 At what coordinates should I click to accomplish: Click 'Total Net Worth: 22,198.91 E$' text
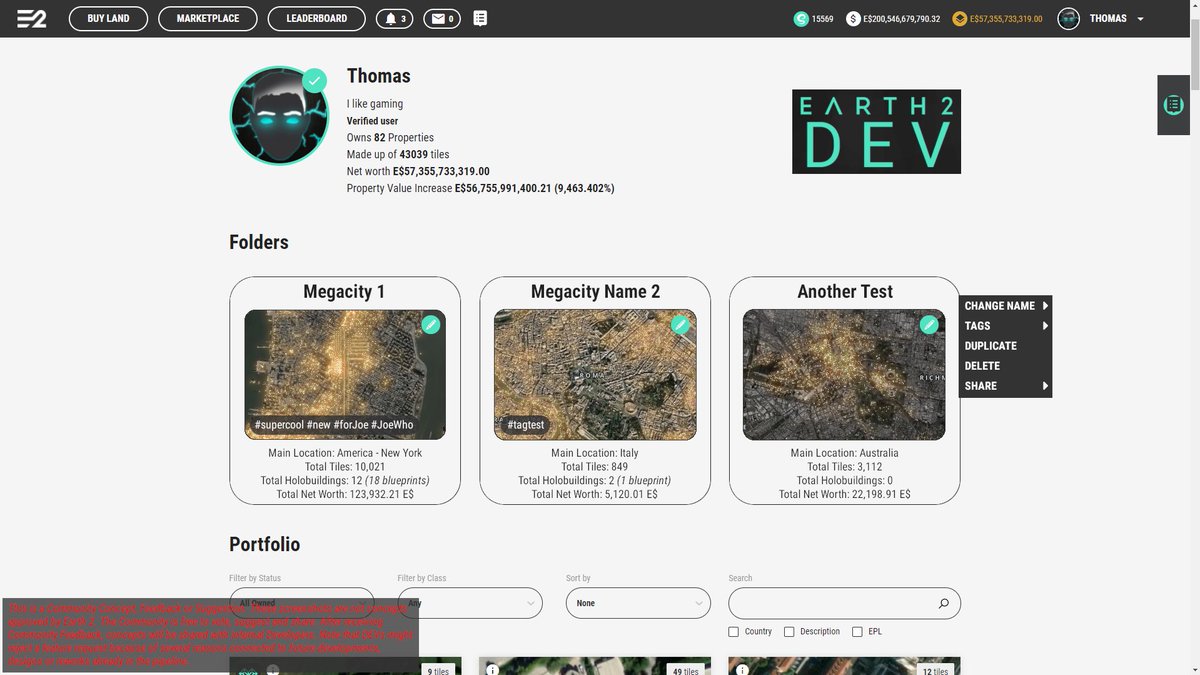[x=844, y=494]
